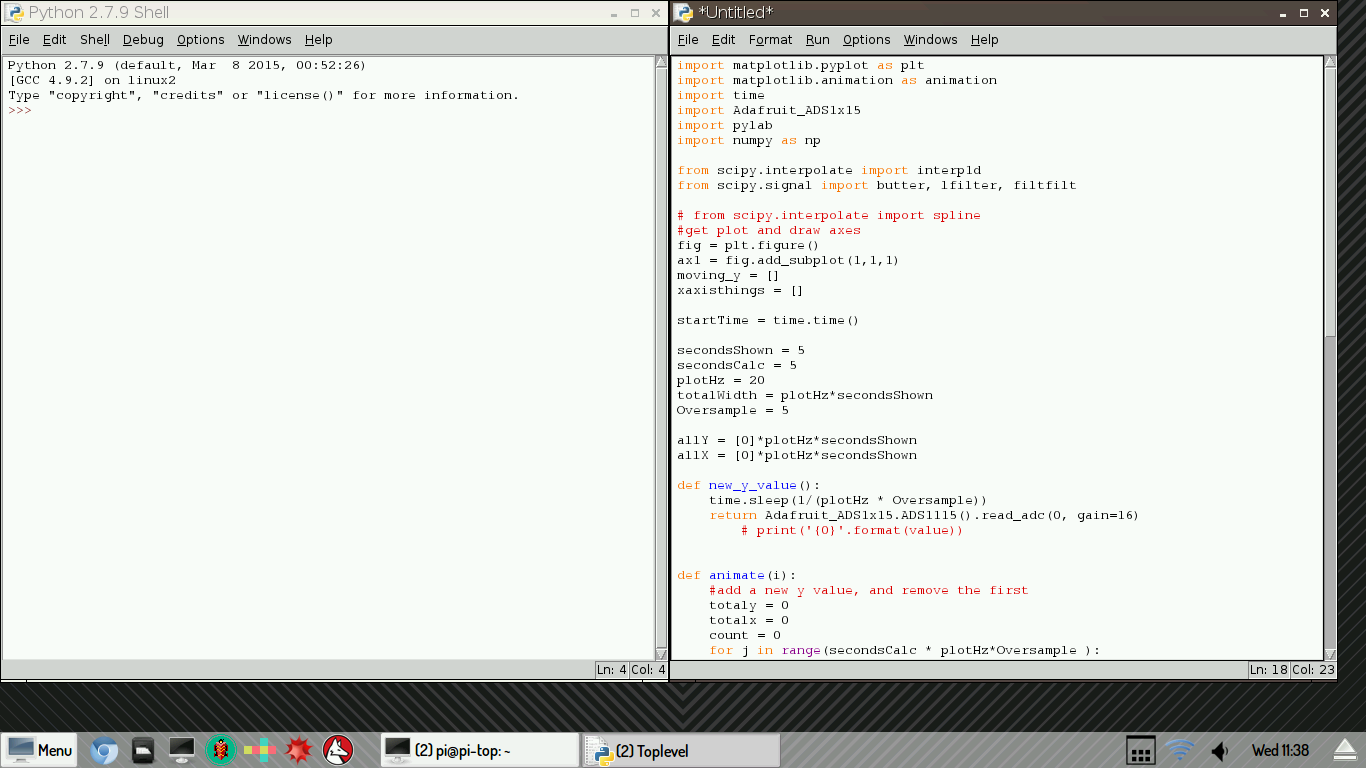Click the line 'Oversample = 5'
This screenshot has width=1366, height=768.
(x=733, y=410)
